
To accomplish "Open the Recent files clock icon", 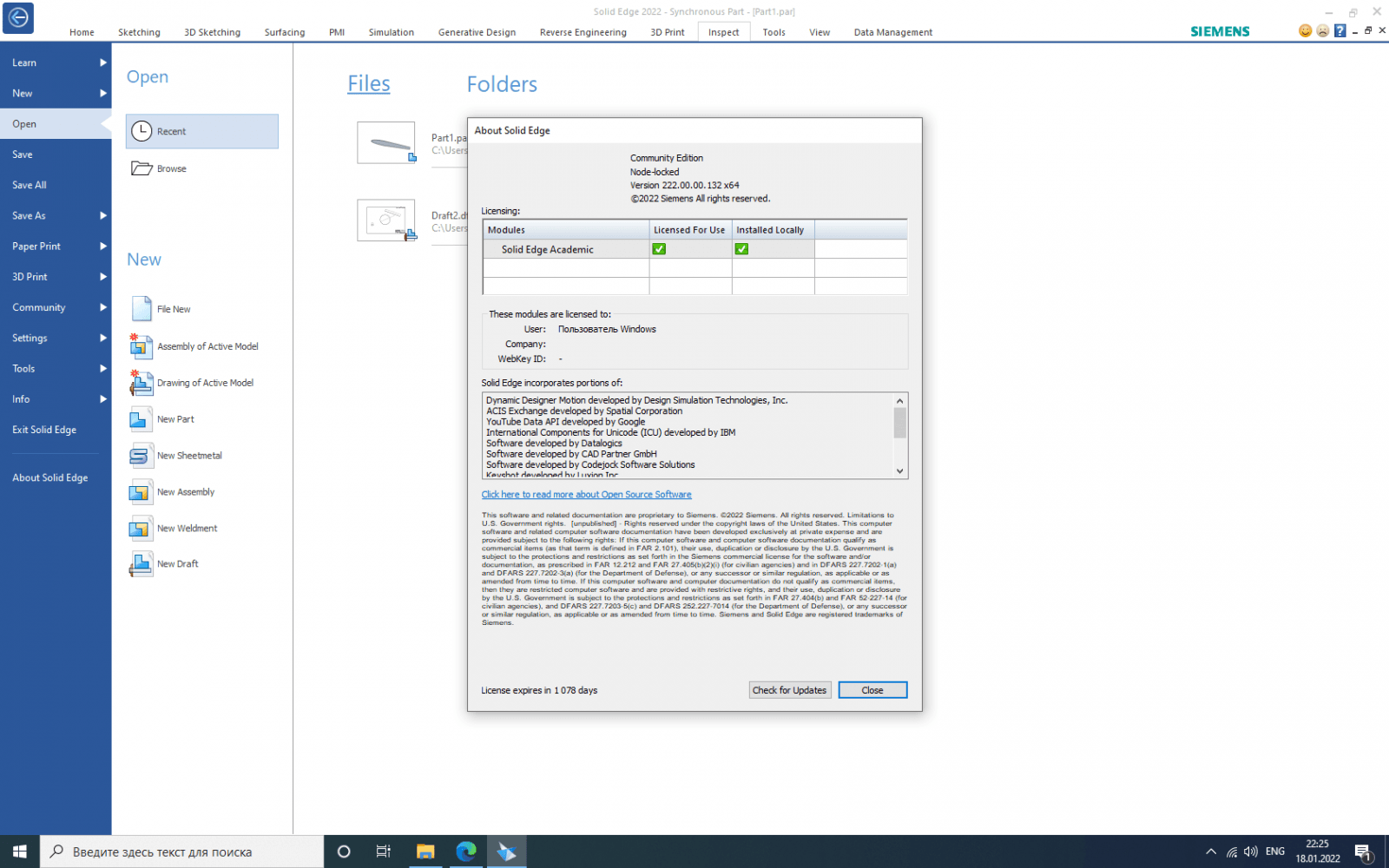I will [142, 131].
